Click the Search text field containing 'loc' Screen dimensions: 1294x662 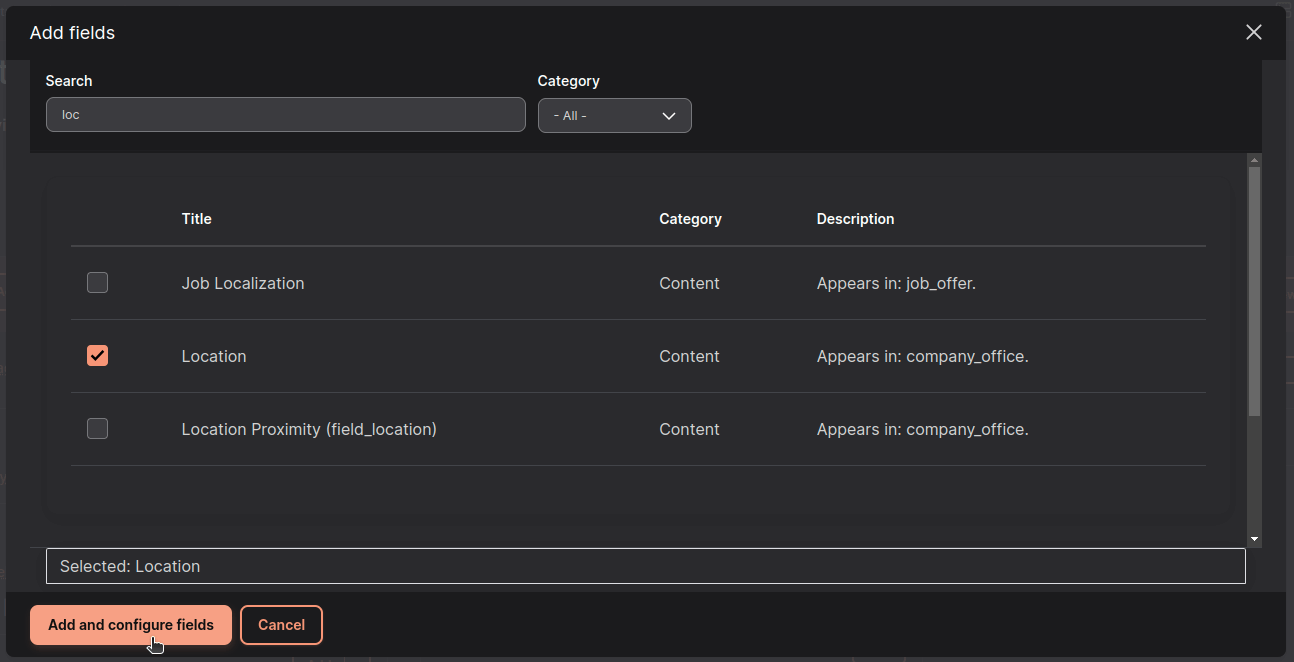(x=285, y=115)
